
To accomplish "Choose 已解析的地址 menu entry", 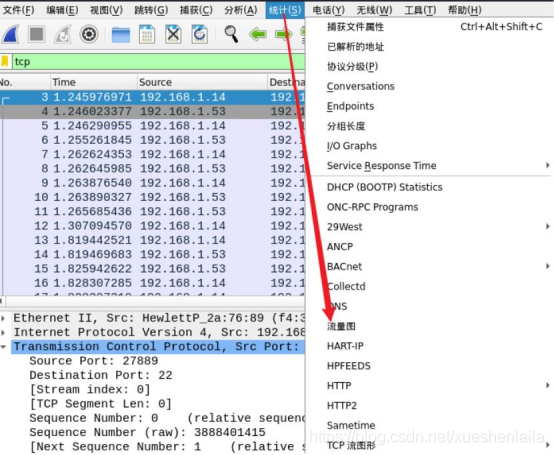I will point(429,47).
